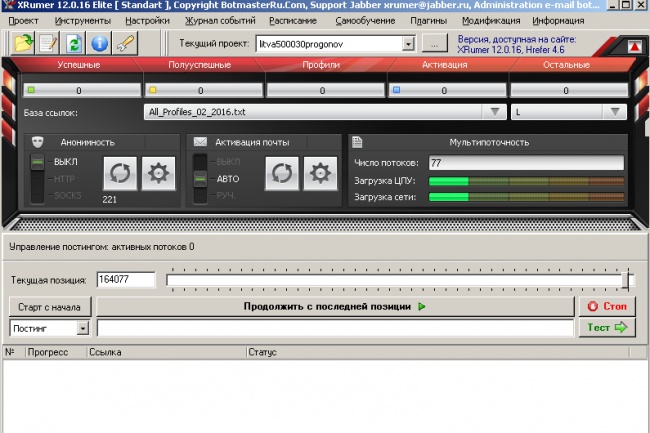Viewport: 650px width, 433px height.
Task: Click the edit project notepad icon
Action: 48,43
